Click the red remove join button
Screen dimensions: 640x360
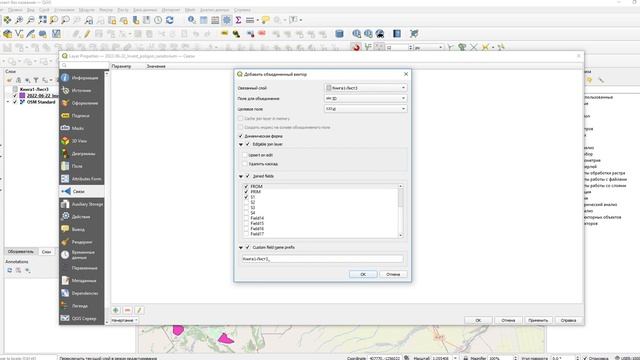point(127,310)
